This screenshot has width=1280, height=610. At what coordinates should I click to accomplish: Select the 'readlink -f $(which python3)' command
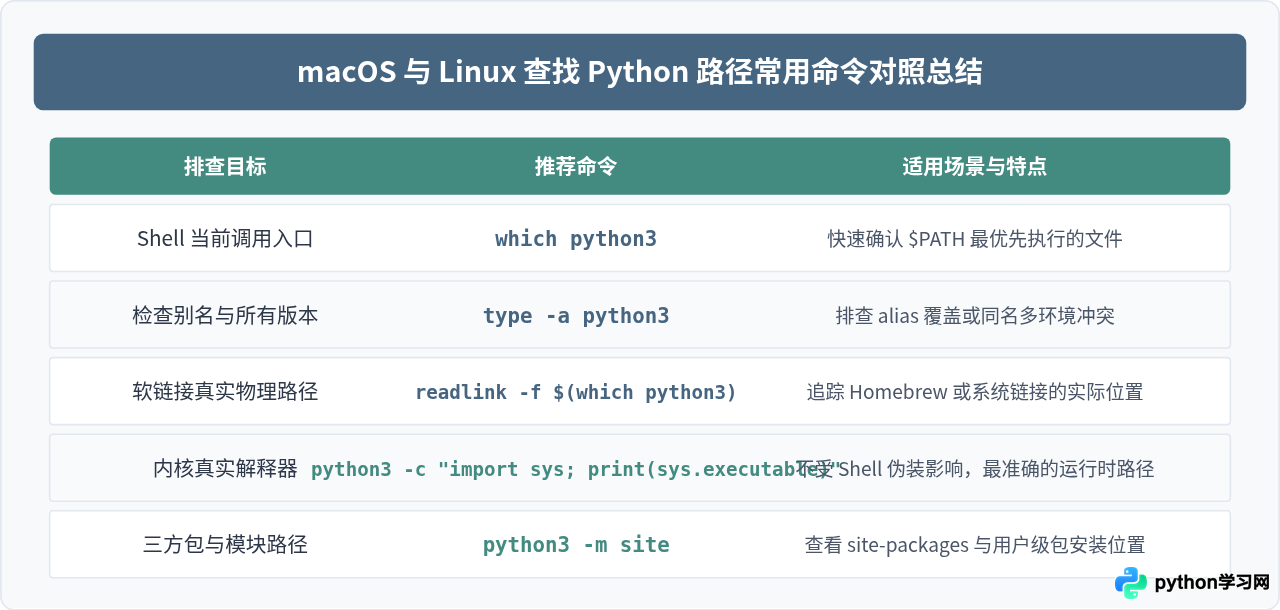coord(576,392)
